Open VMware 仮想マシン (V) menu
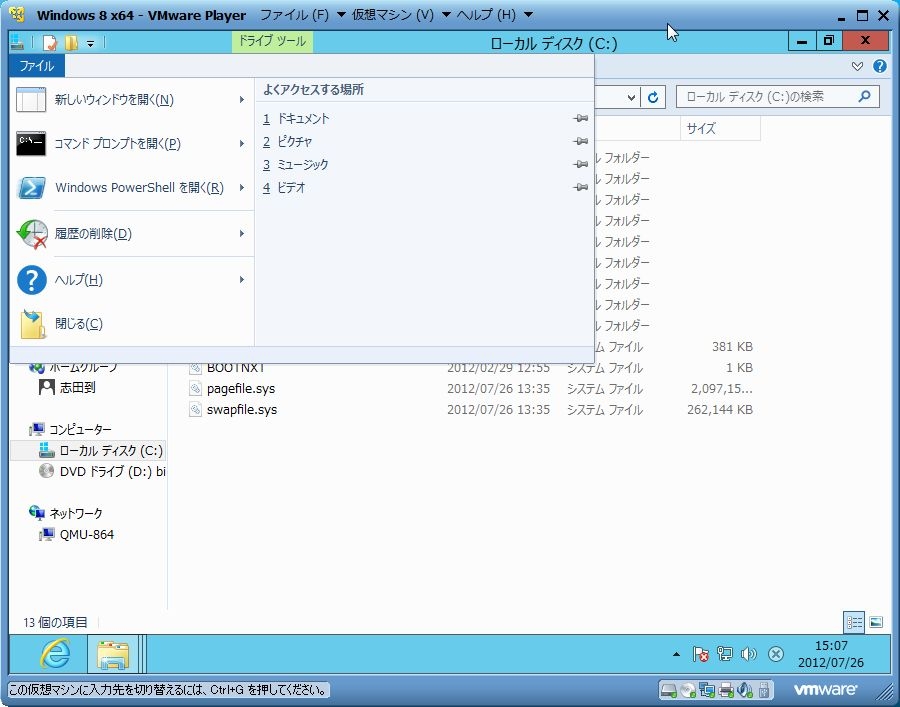This screenshot has width=900, height=707. coord(401,15)
